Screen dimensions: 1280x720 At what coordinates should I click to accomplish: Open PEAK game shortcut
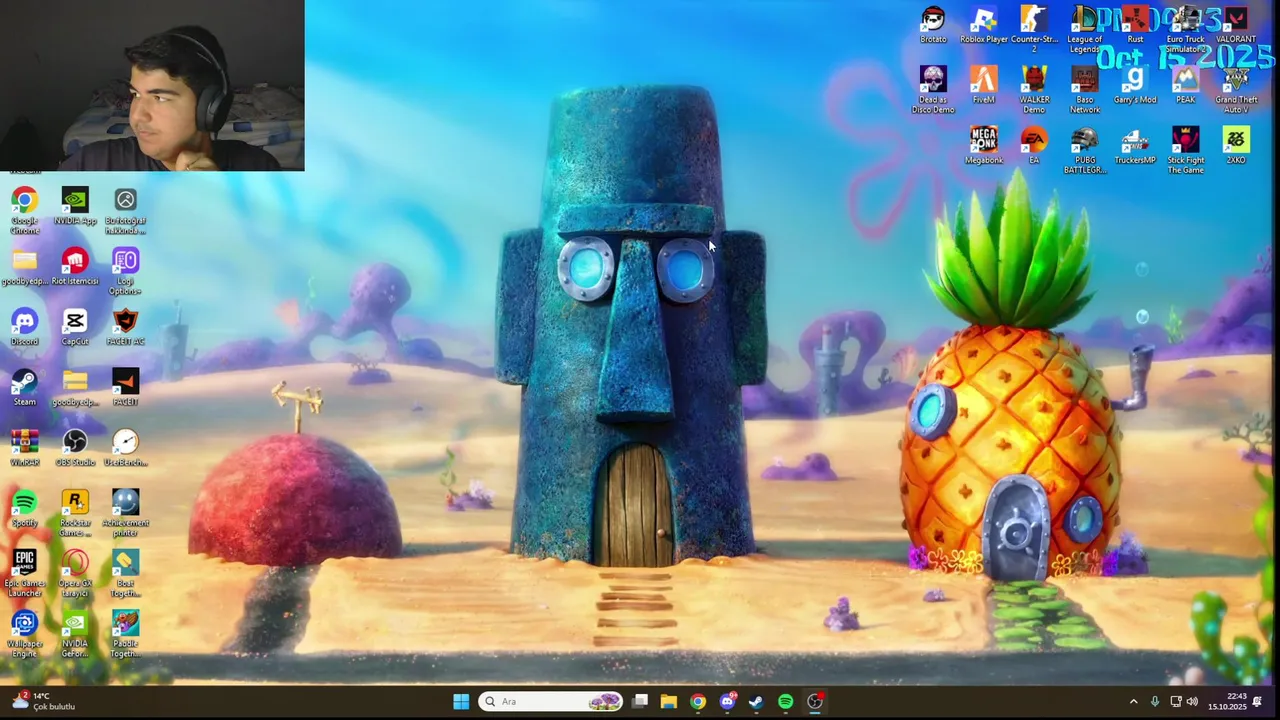[x=1186, y=85]
